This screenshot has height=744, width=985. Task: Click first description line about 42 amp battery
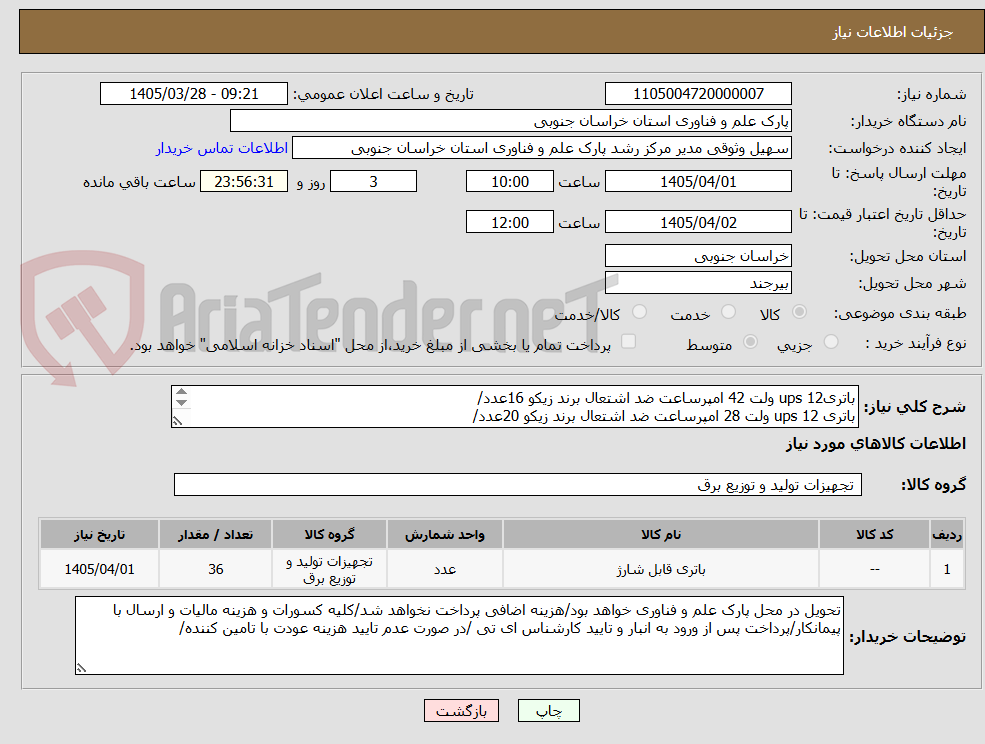666,398
